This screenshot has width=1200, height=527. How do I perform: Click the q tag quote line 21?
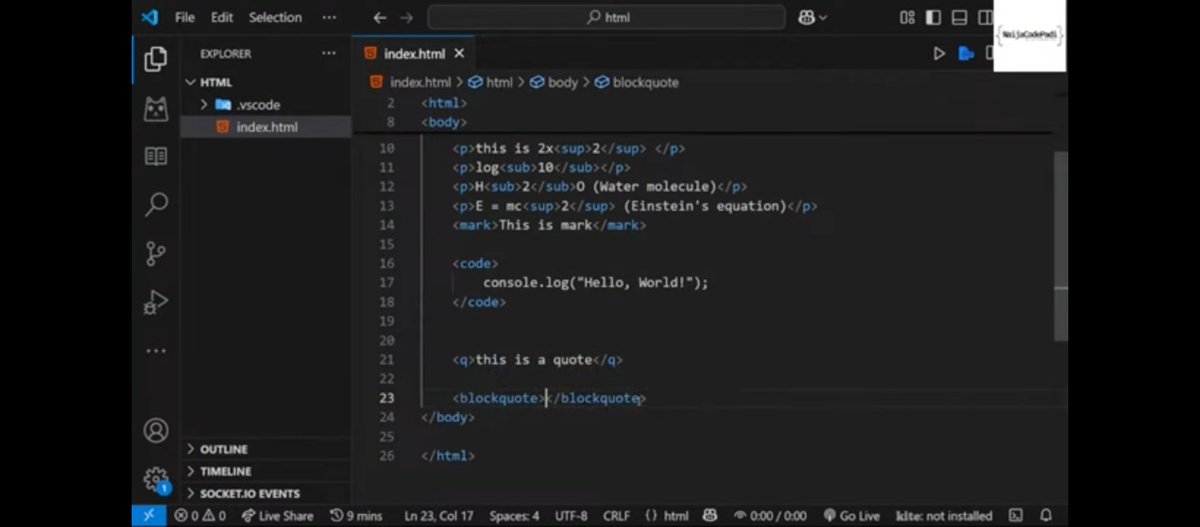point(538,359)
